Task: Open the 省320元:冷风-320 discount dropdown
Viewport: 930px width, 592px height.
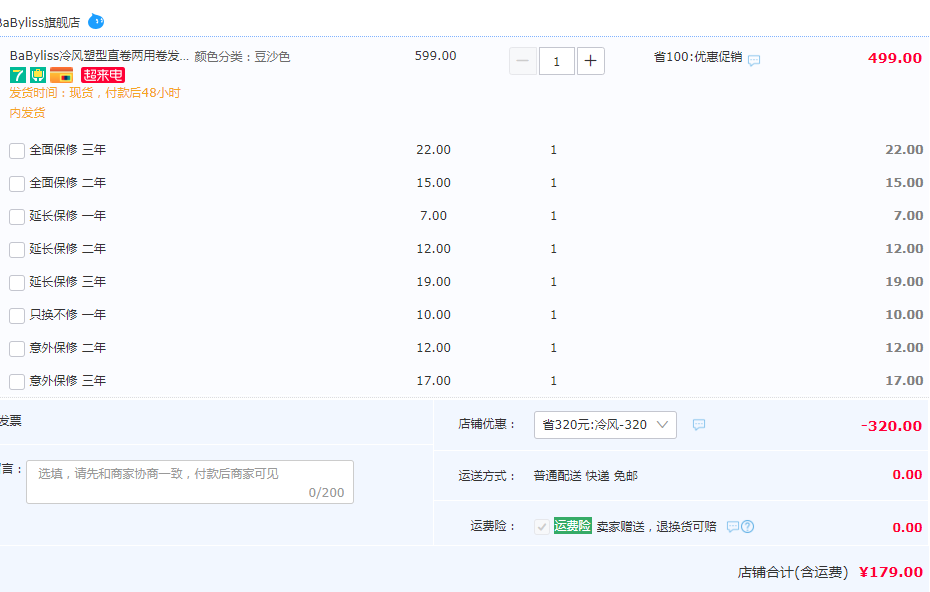Action: tap(605, 425)
